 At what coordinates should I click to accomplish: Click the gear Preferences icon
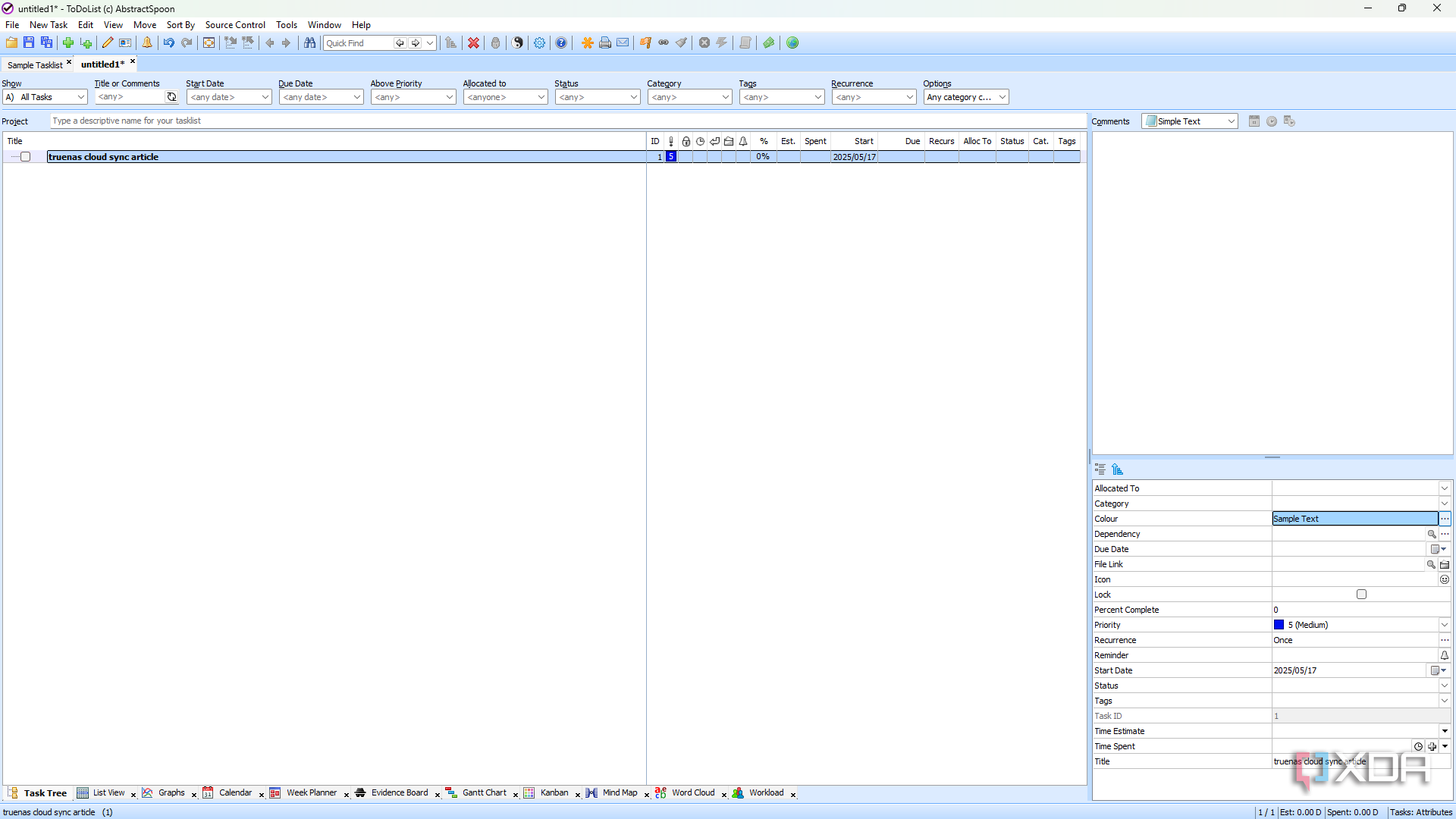coord(539,43)
